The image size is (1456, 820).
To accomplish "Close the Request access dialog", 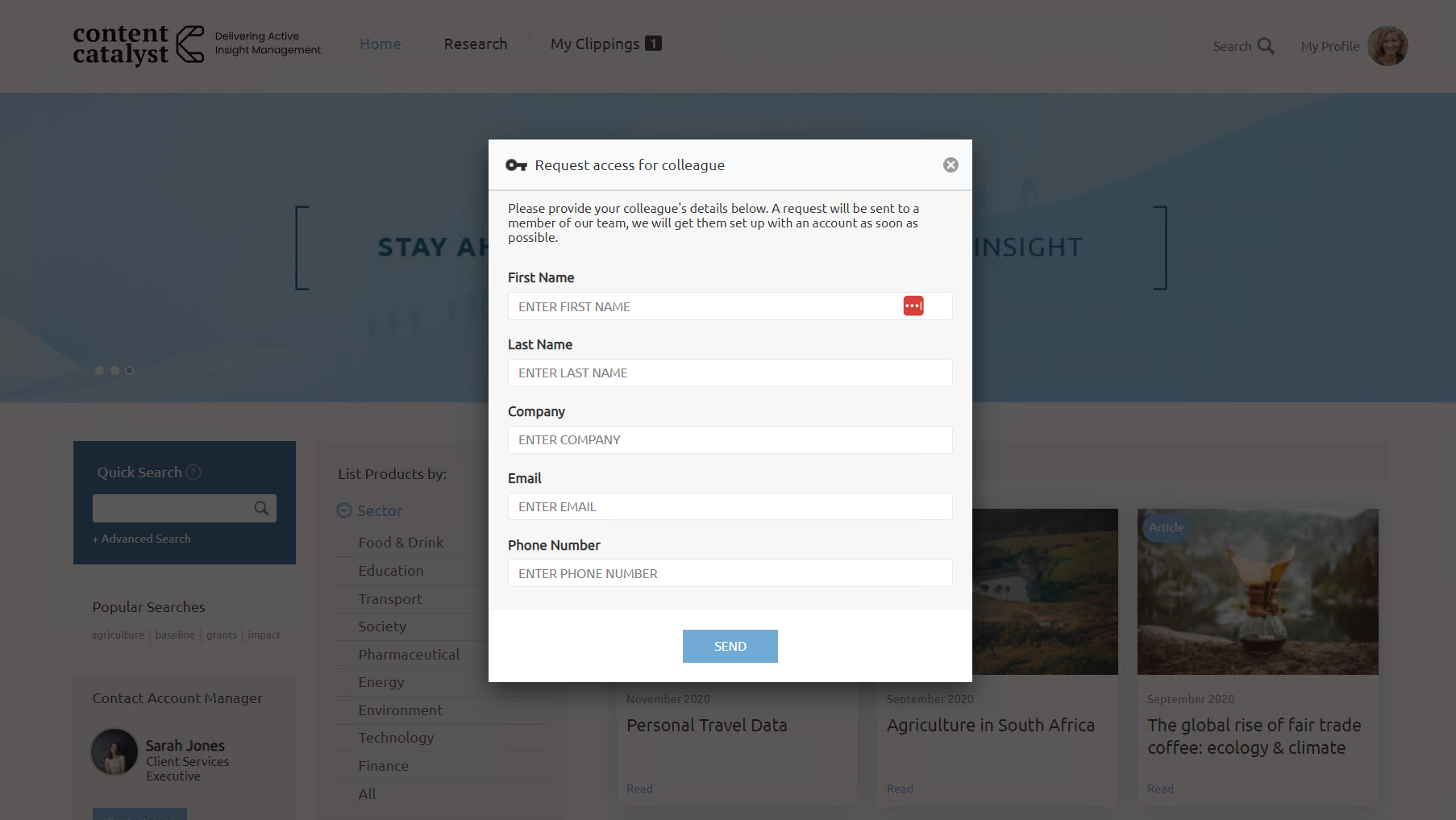I will coord(951,165).
